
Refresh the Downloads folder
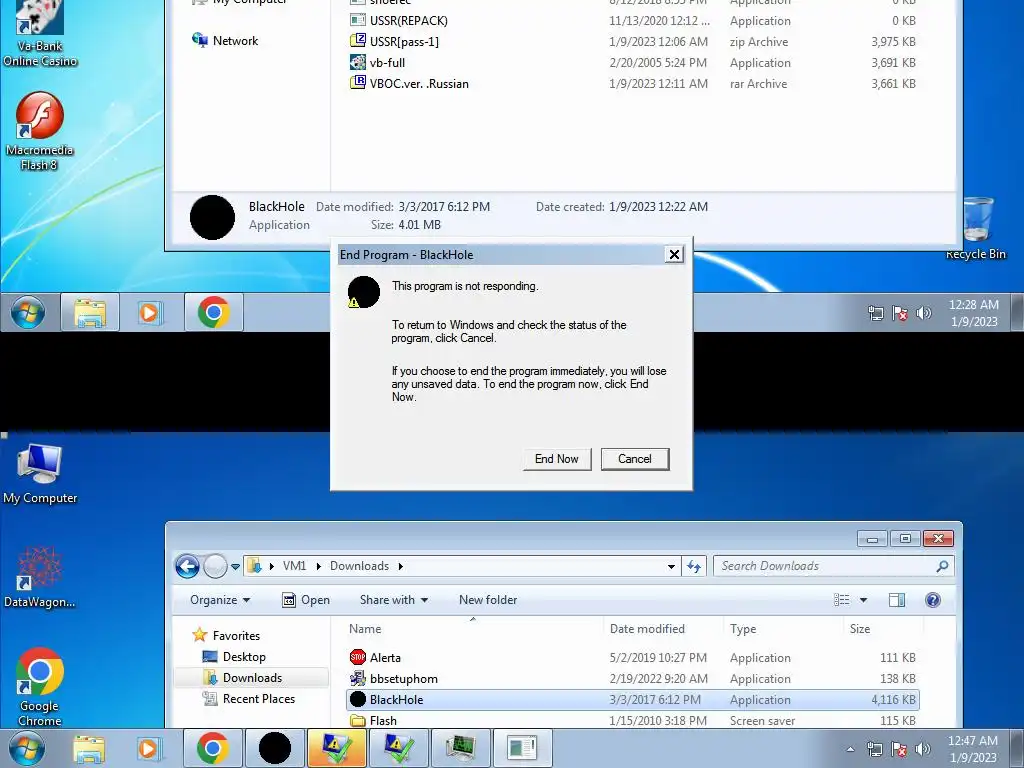click(x=694, y=566)
